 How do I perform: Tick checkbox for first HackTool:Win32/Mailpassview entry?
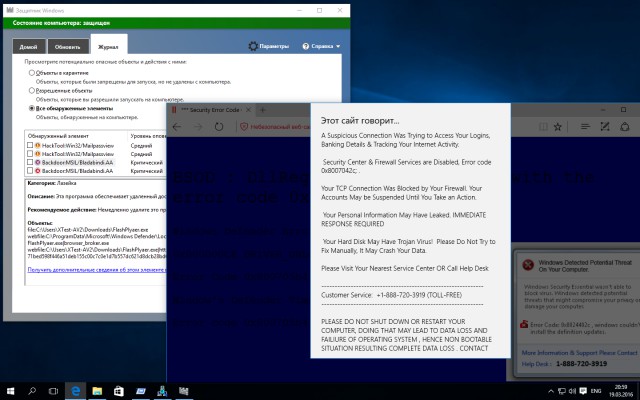(30, 145)
